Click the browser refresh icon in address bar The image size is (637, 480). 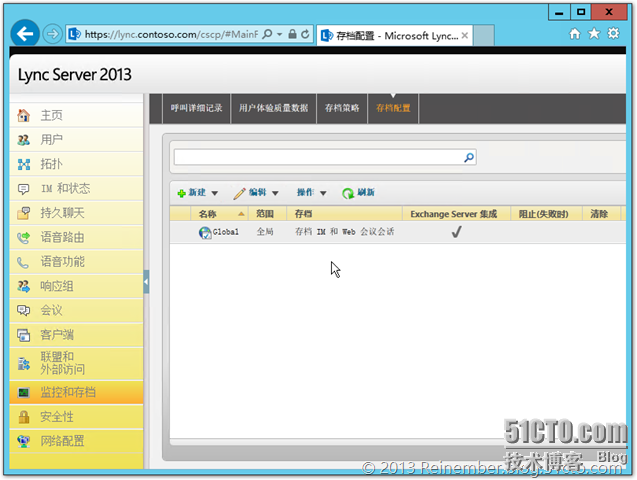[305, 34]
